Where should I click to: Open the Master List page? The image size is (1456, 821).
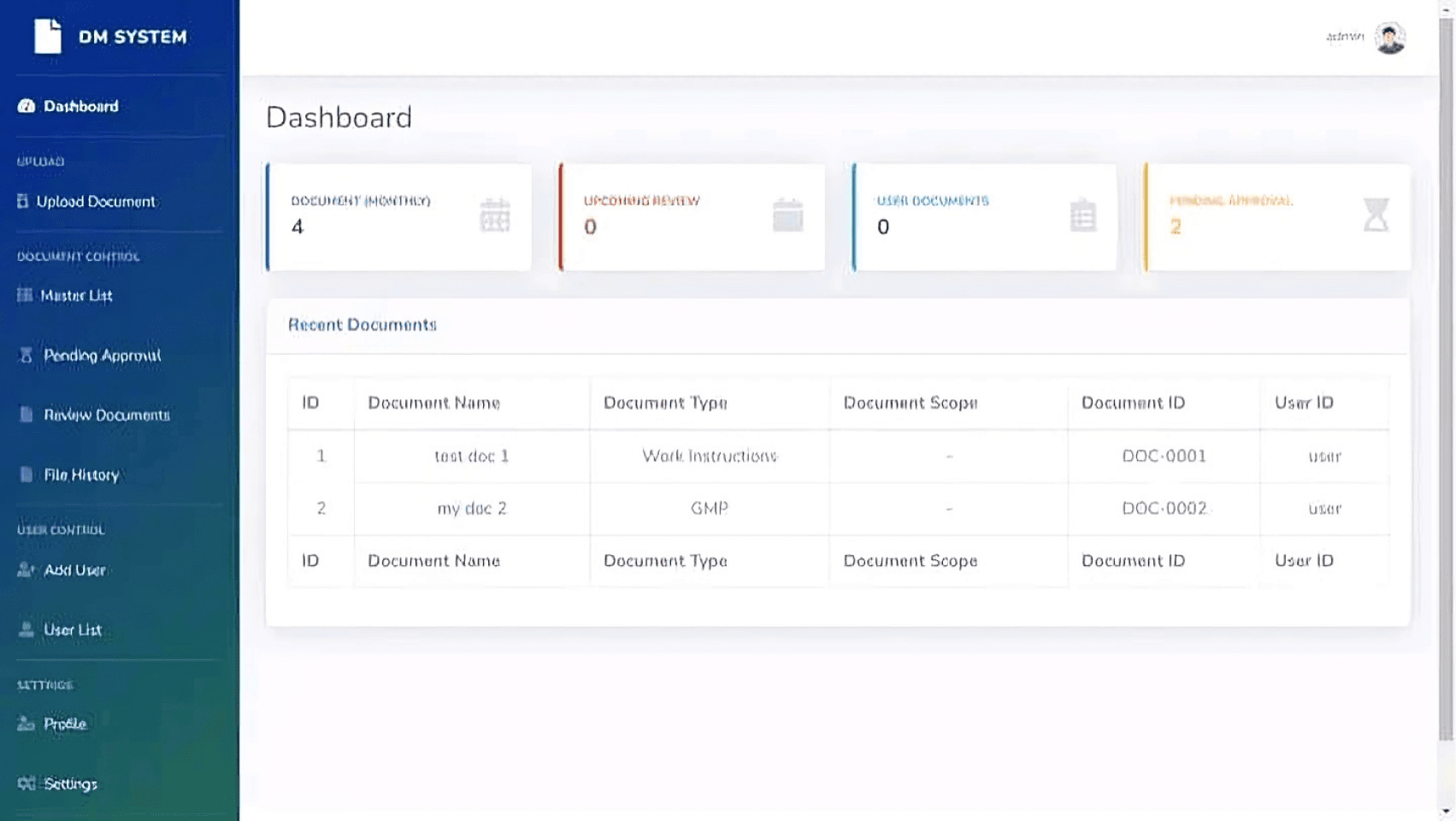tap(76, 295)
